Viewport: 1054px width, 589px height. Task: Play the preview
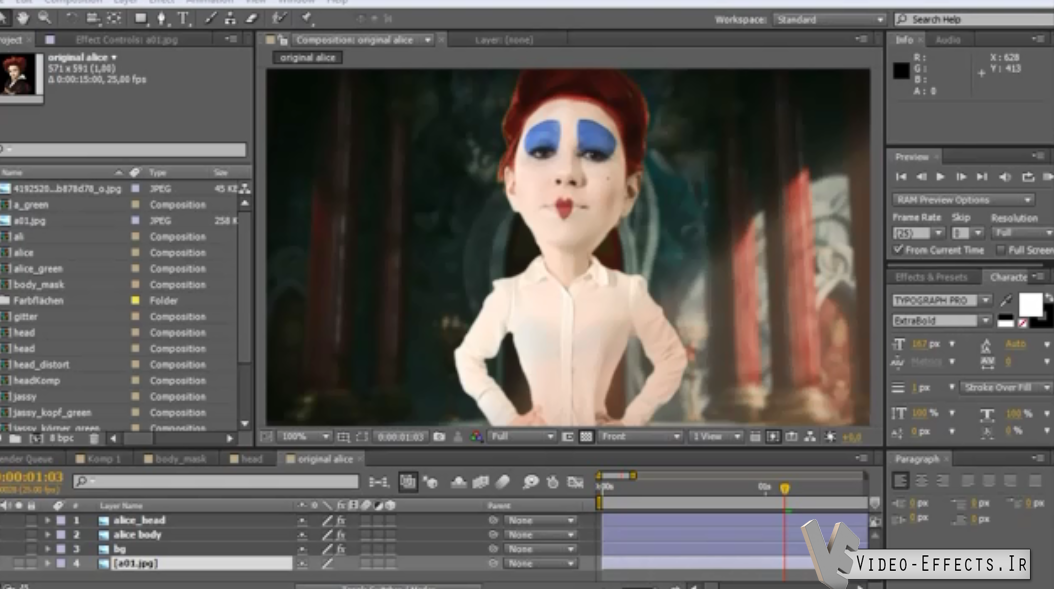point(940,177)
